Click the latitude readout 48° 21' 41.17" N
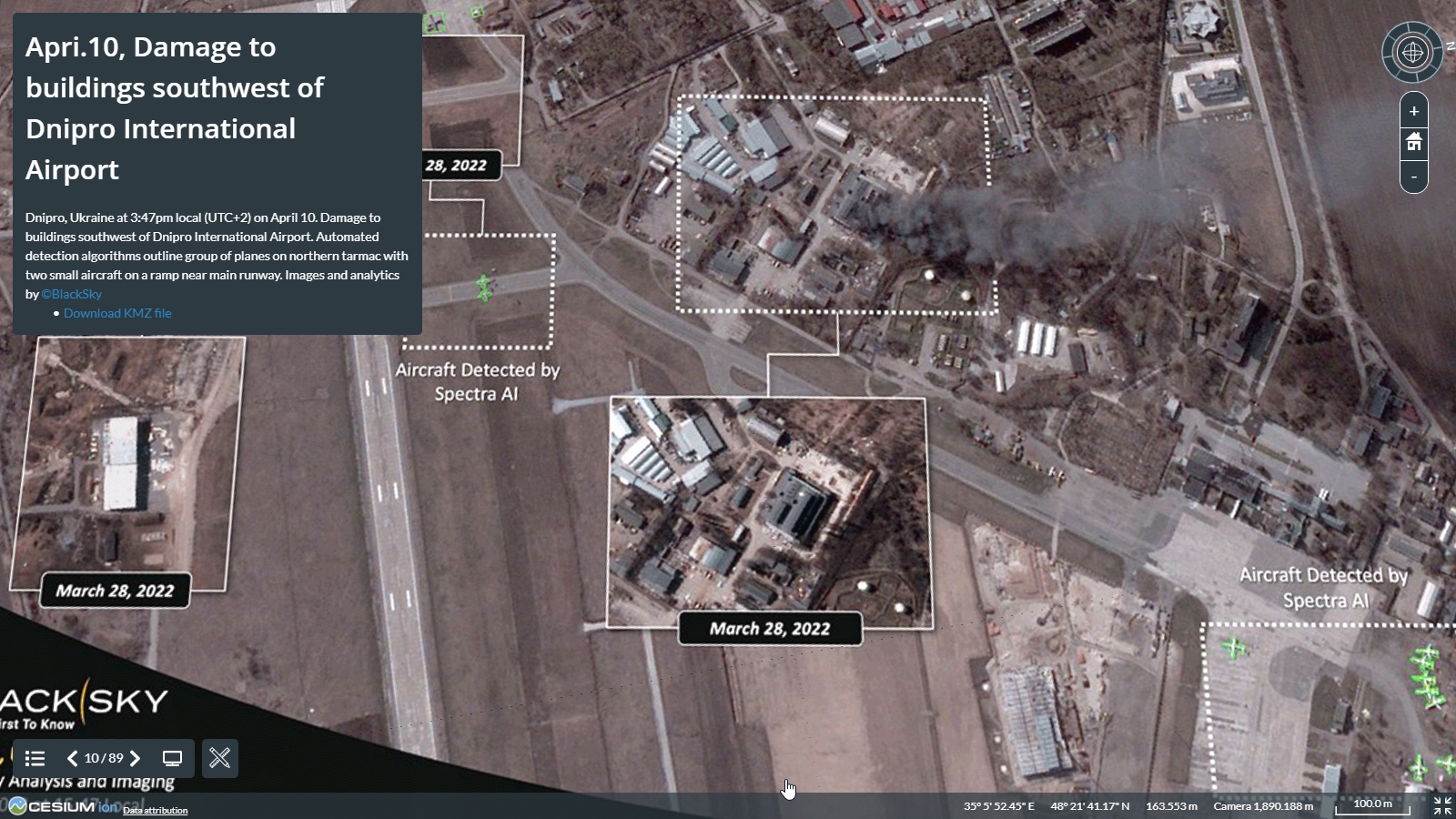Image resolution: width=1456 pixels, height=819 pixels. tap(1089, 806)
